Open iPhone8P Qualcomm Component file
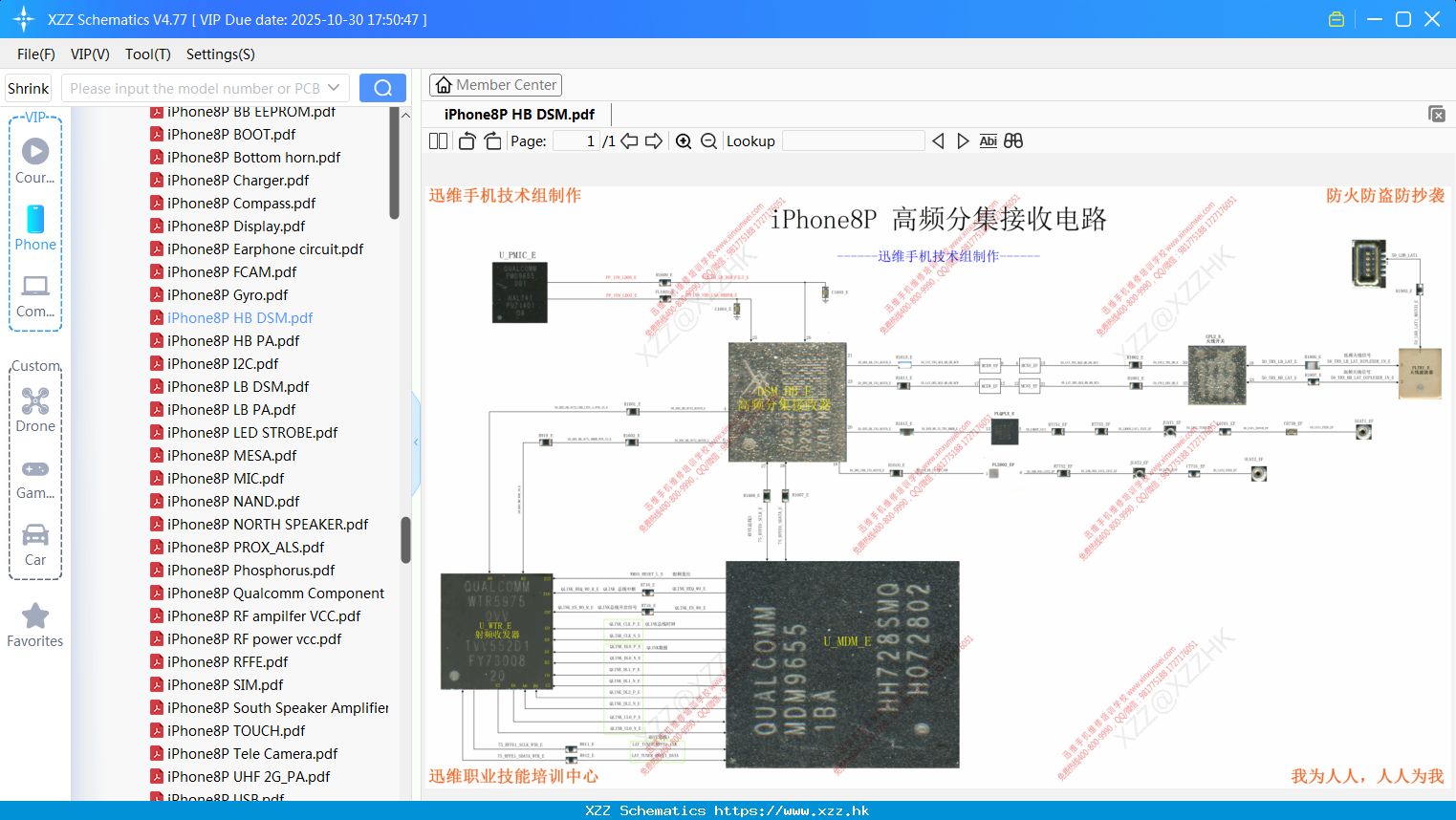The image size is (1456, 820). [x=275, y=593]
